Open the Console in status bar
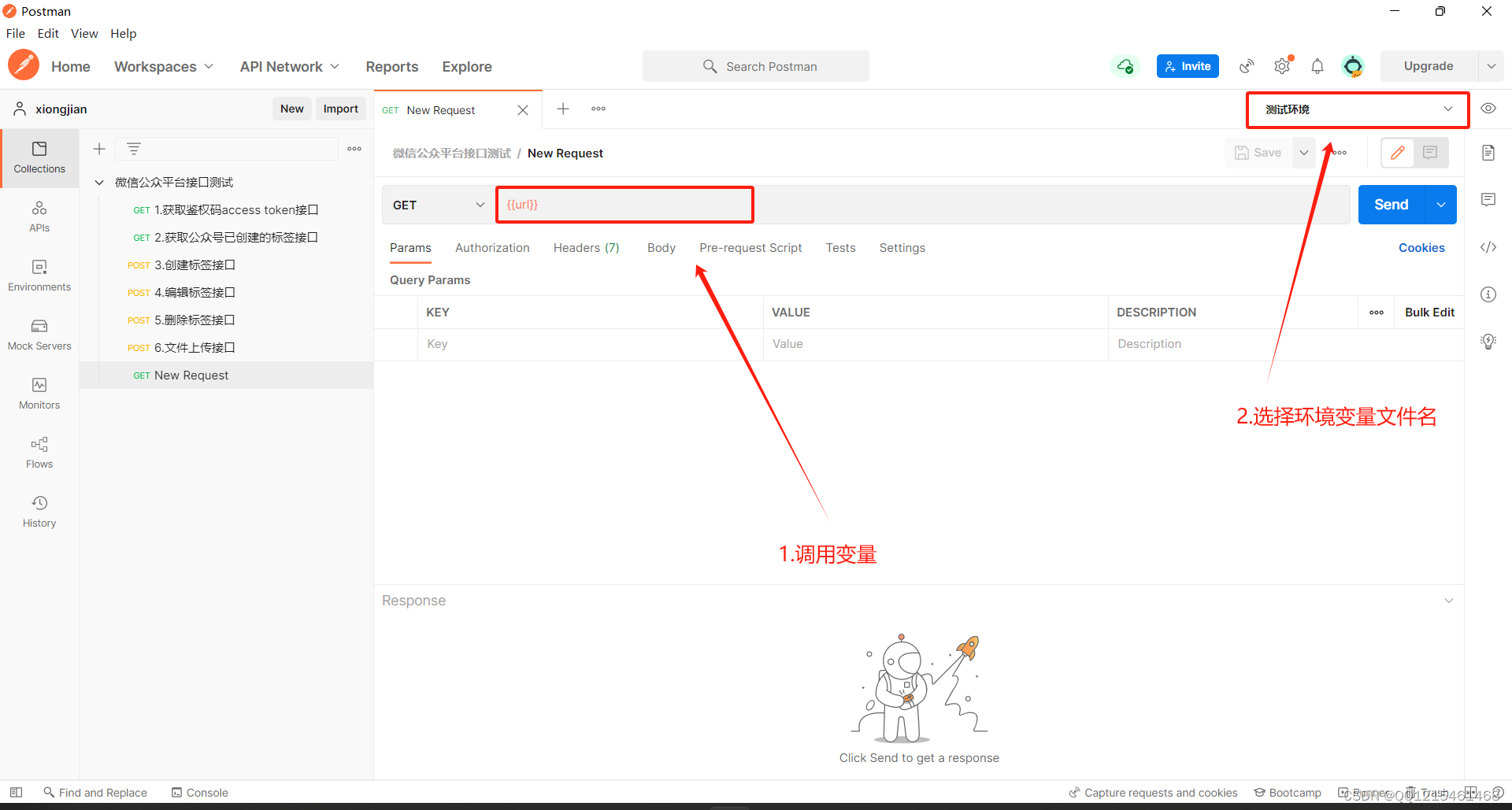1512x810 pixels. click(x=200, y=793)
